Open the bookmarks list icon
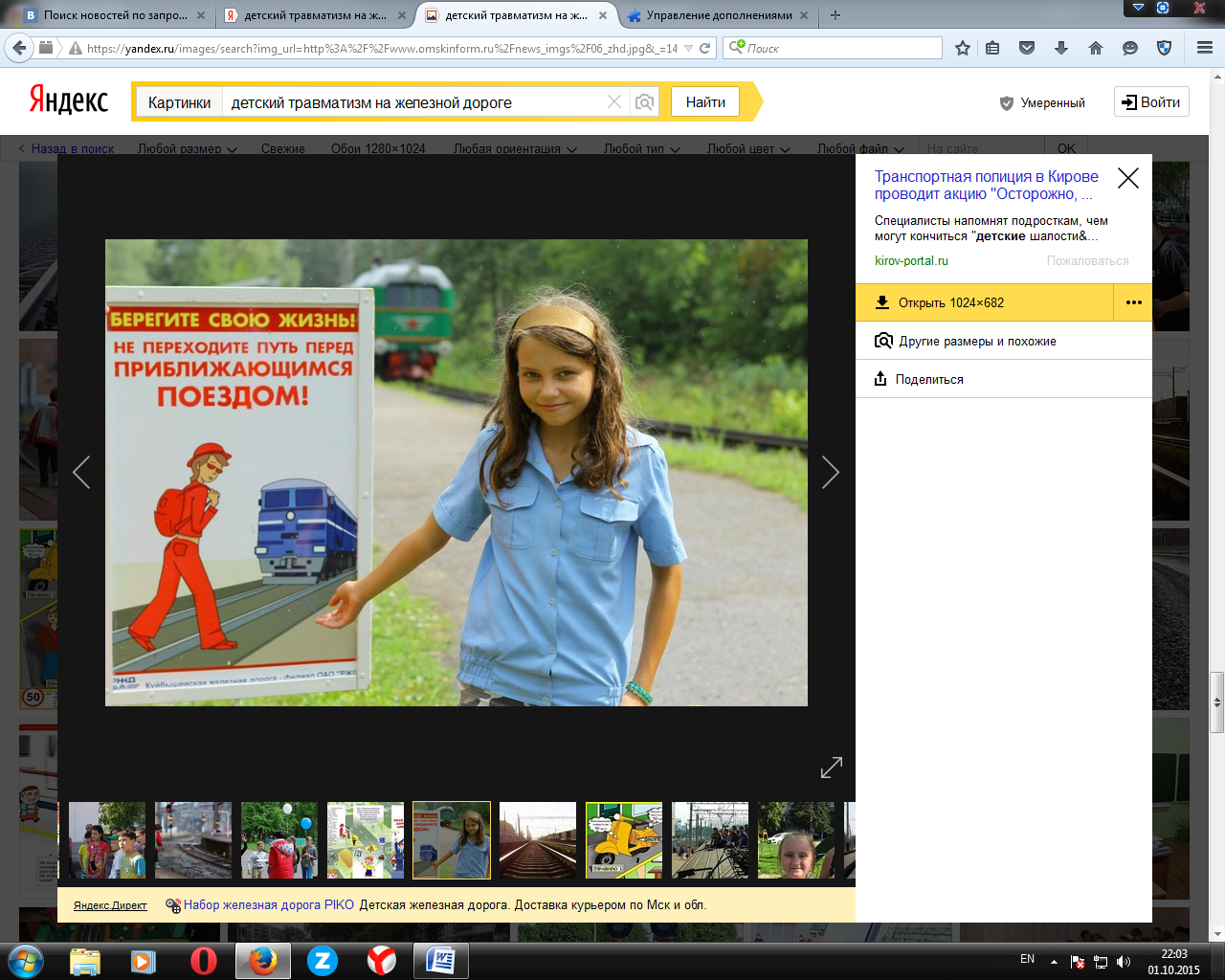1225x980 pixels. click(x=993, y=48)
